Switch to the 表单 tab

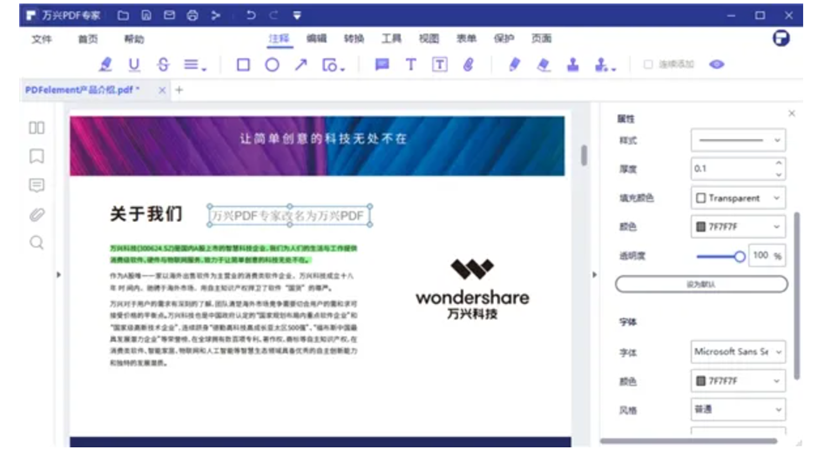[x=466, y=38]
